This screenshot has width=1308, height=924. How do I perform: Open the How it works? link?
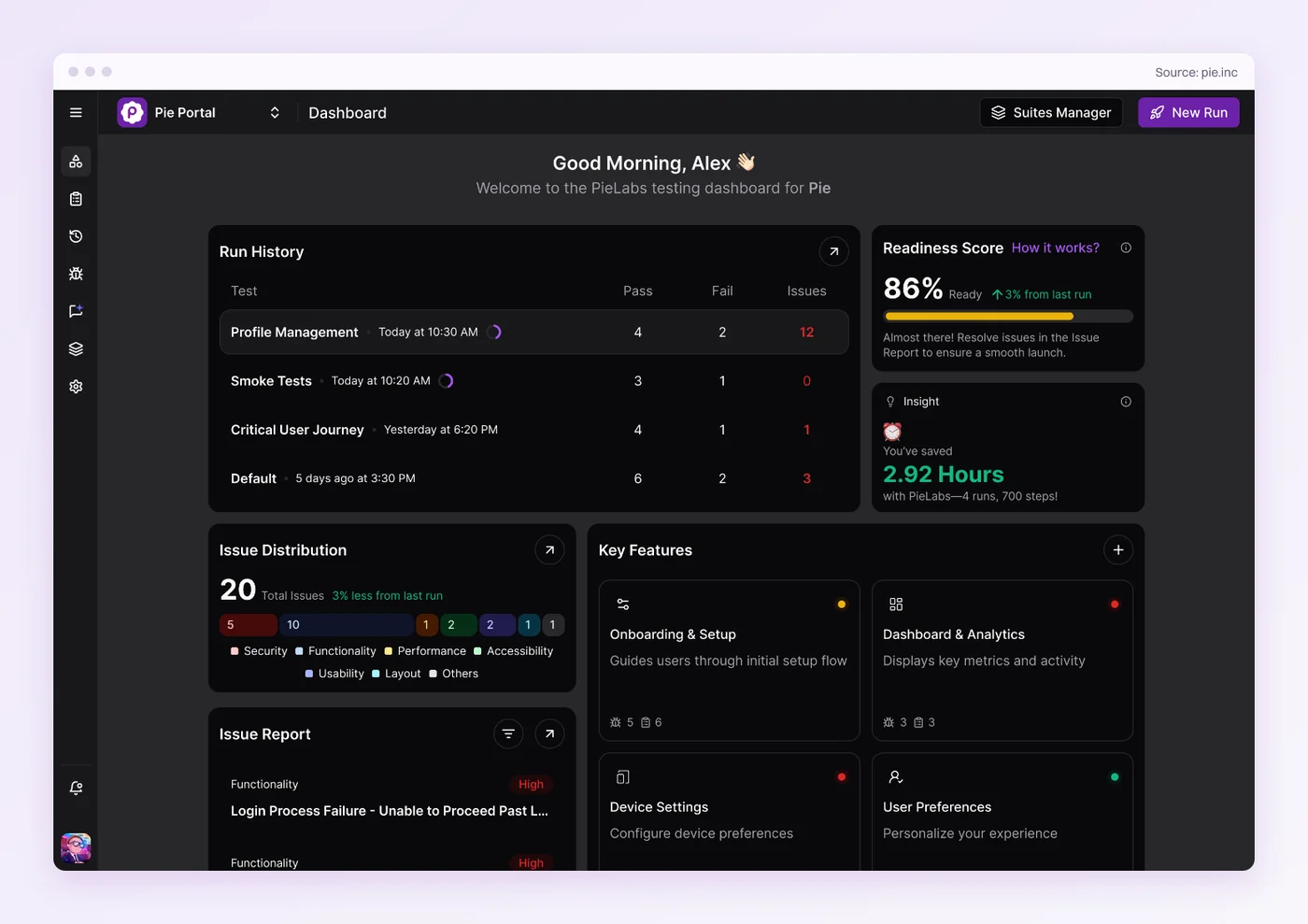1056,248
